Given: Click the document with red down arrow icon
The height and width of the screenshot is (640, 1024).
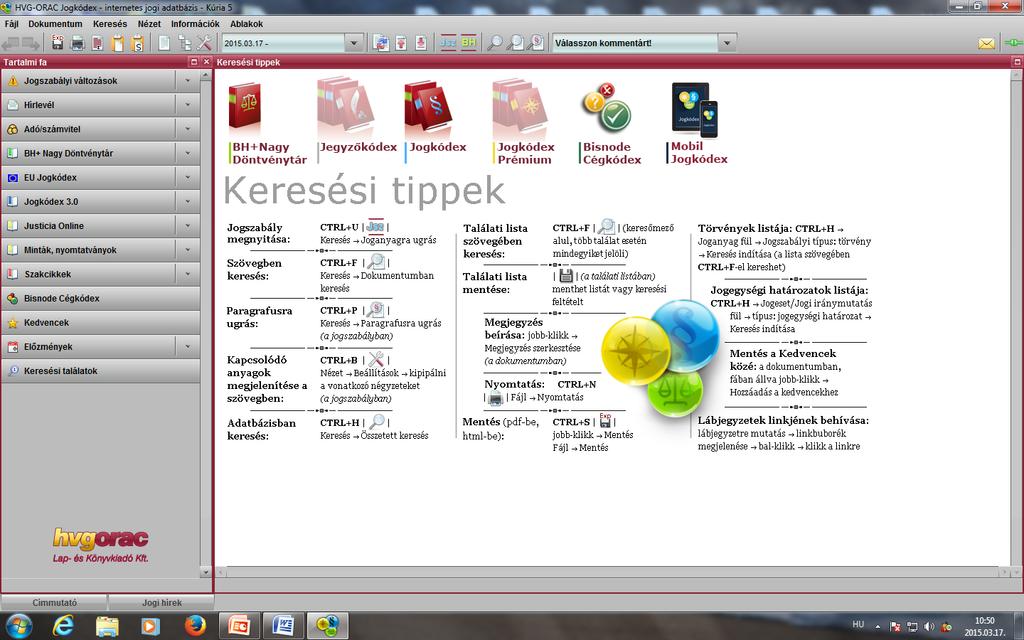Looking at the screenshot, I should [421, 43].
